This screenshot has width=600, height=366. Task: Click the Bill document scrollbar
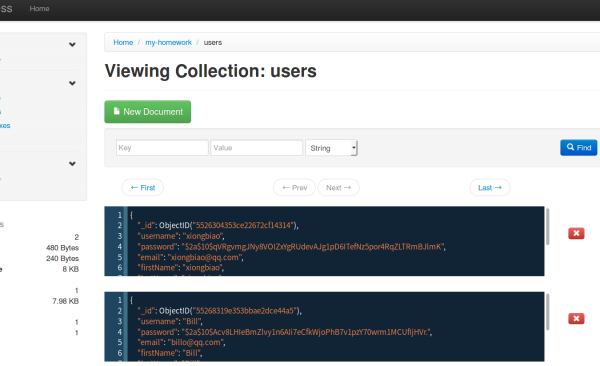(548, 312)
